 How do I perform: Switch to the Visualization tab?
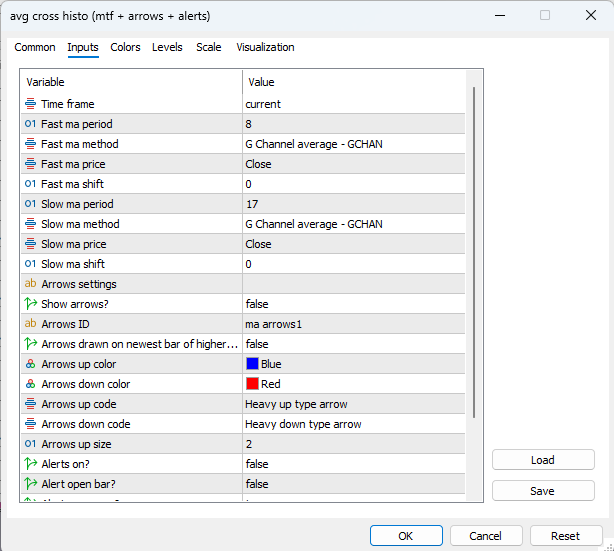265,47
